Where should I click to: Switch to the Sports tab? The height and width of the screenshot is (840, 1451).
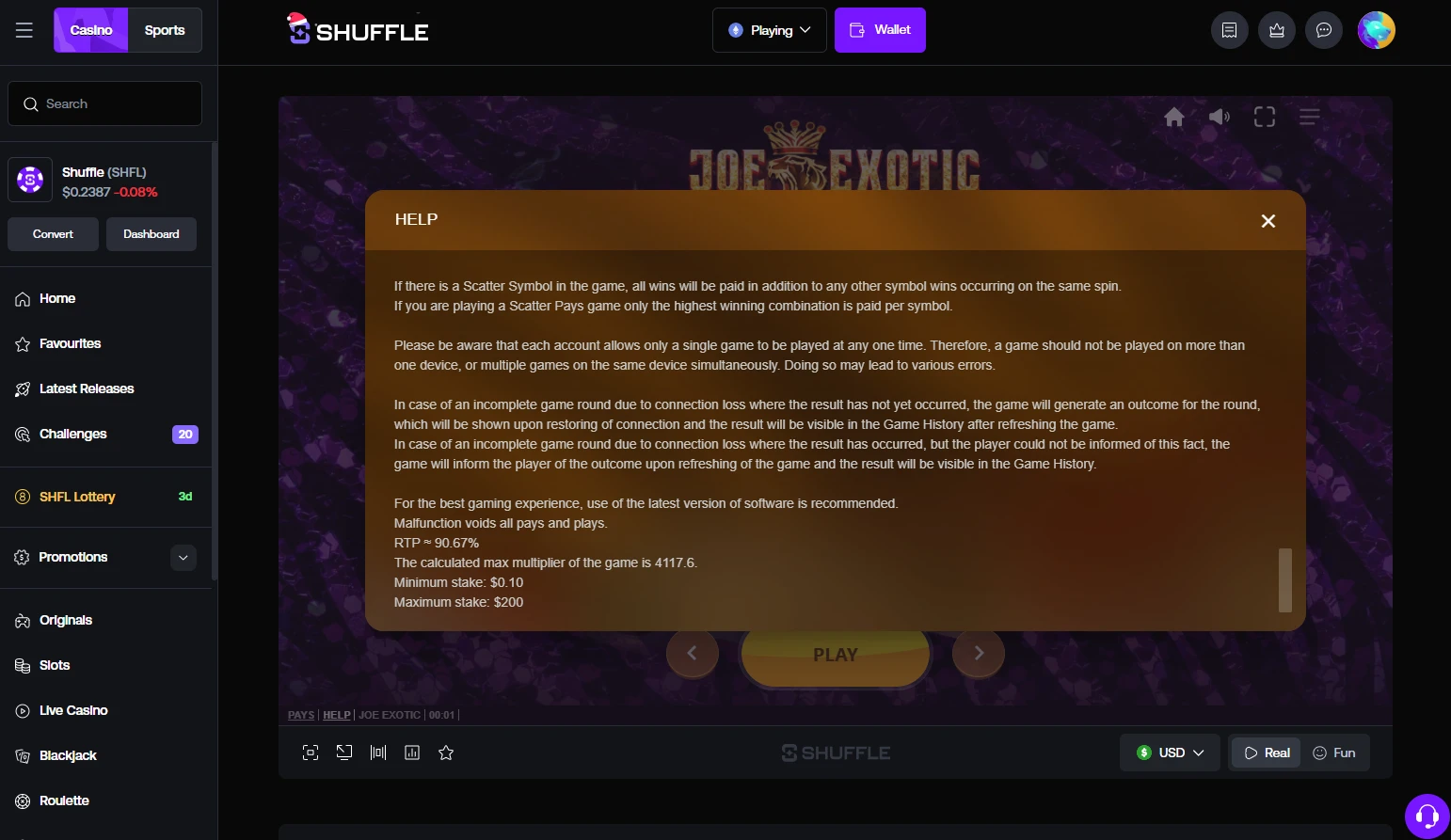click(x=165, y=30)
